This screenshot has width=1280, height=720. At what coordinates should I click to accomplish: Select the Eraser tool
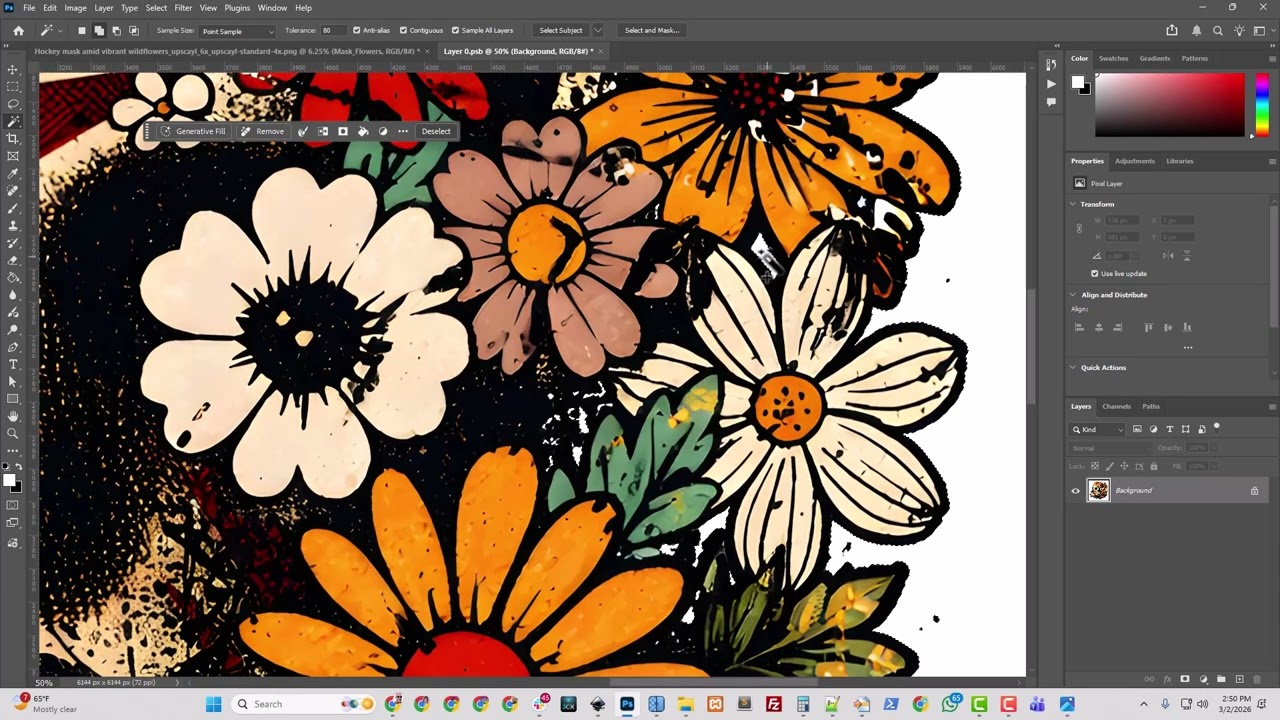13,260
